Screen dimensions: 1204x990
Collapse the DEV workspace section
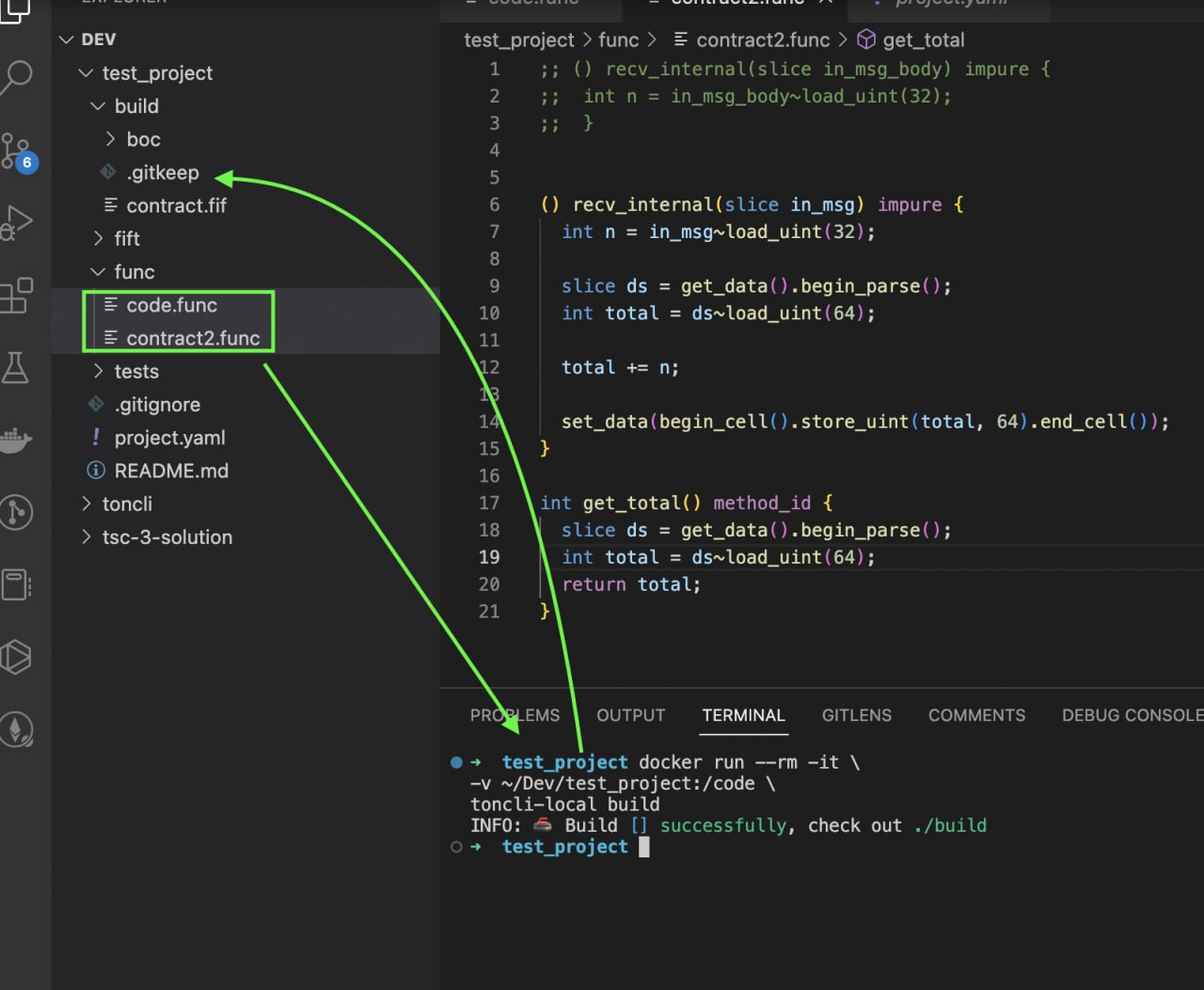click(x=66, y=40)
